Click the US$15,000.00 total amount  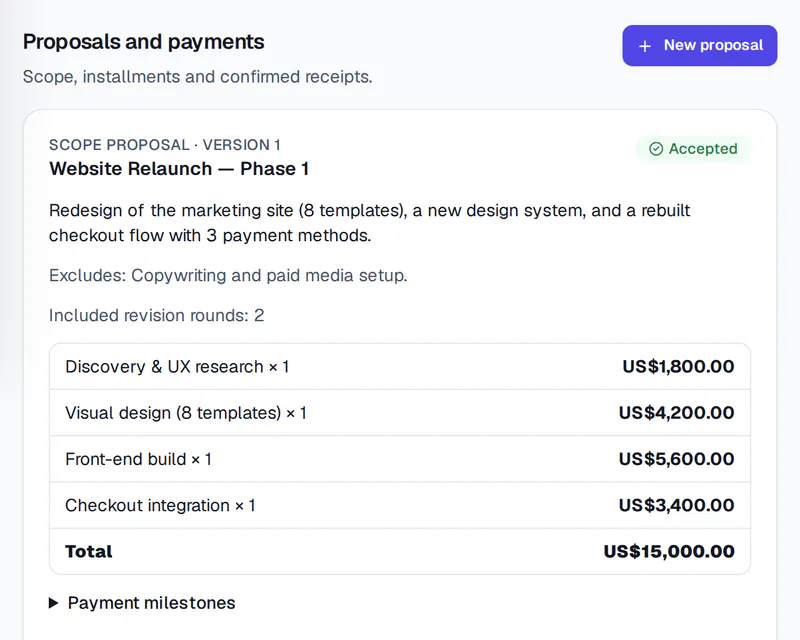(x=669, y=551)
